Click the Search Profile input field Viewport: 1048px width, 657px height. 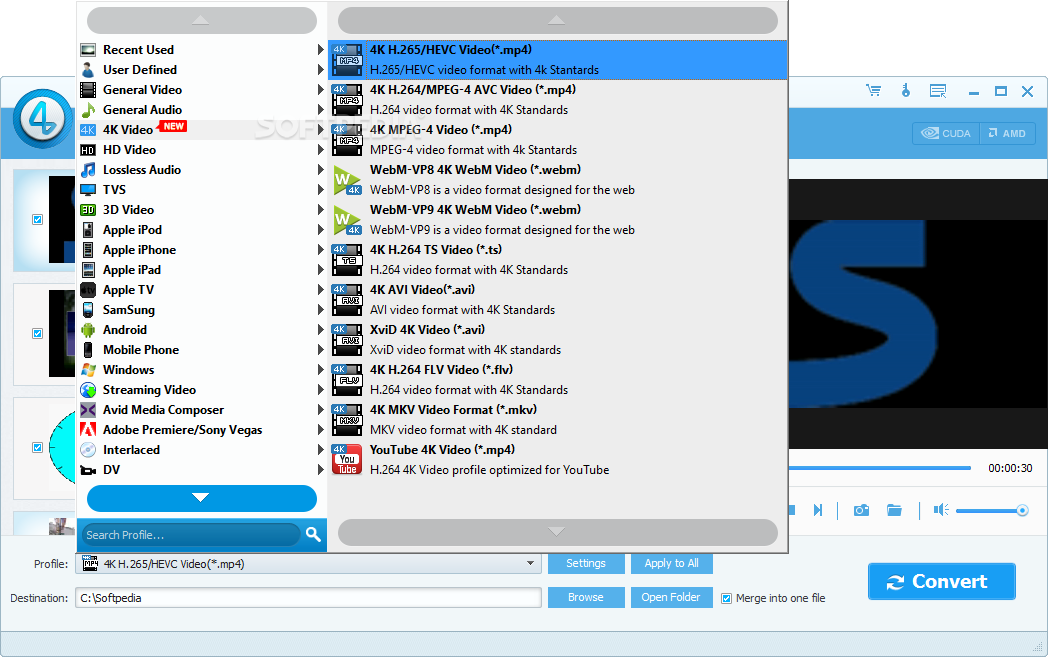click(x=191, y=535)
